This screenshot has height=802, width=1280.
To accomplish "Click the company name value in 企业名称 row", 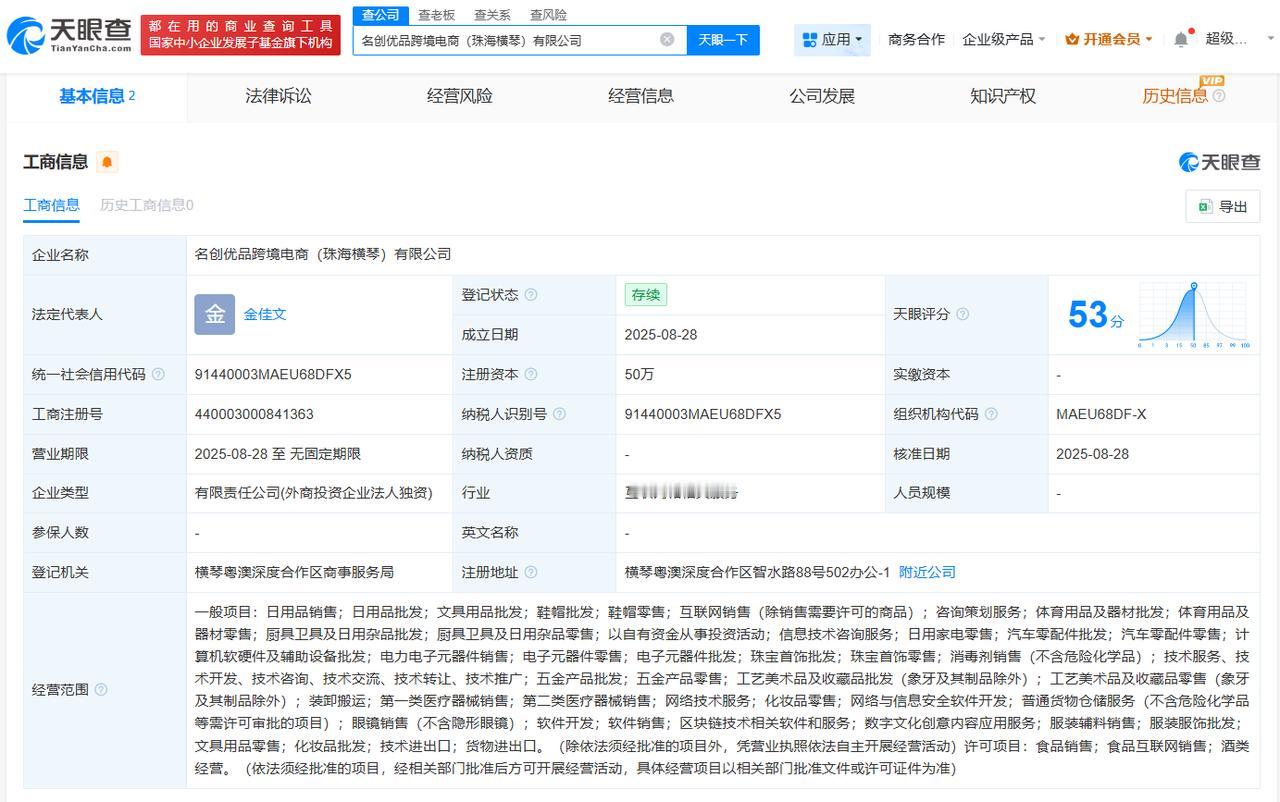I will (323, 255).
